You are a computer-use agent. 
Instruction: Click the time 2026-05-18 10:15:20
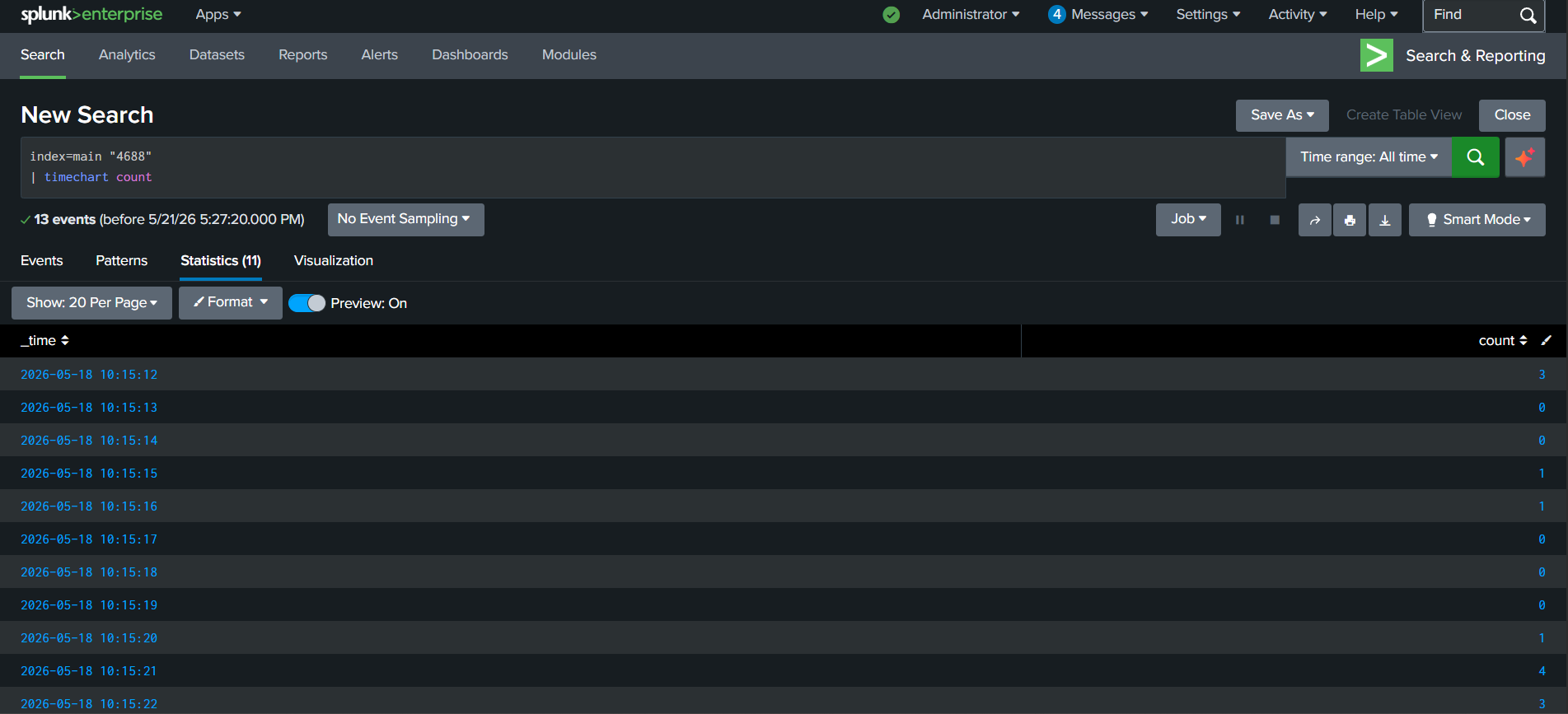pos(89,638)
